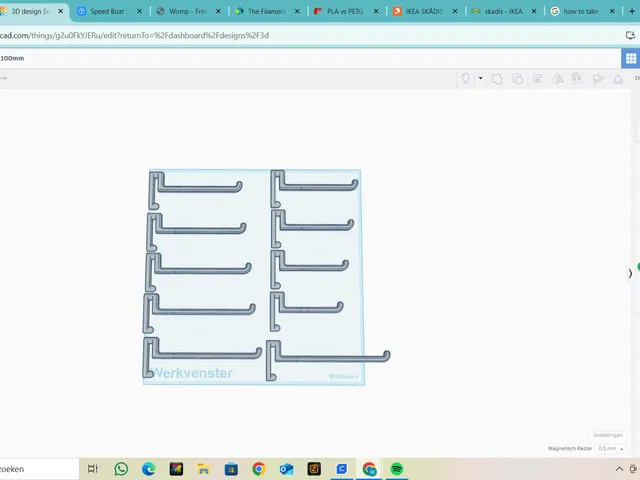Viewport: 640px width, 480px height.
Task: Open the colorful dark app icon on taskbar
Action: pos(176,469)
